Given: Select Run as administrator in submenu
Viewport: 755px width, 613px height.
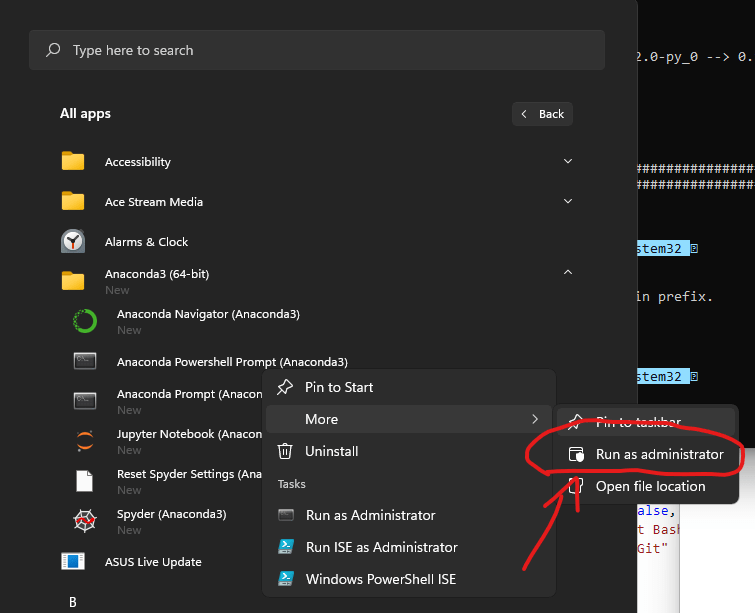Looking at the screenshot, I should [659, 454].
